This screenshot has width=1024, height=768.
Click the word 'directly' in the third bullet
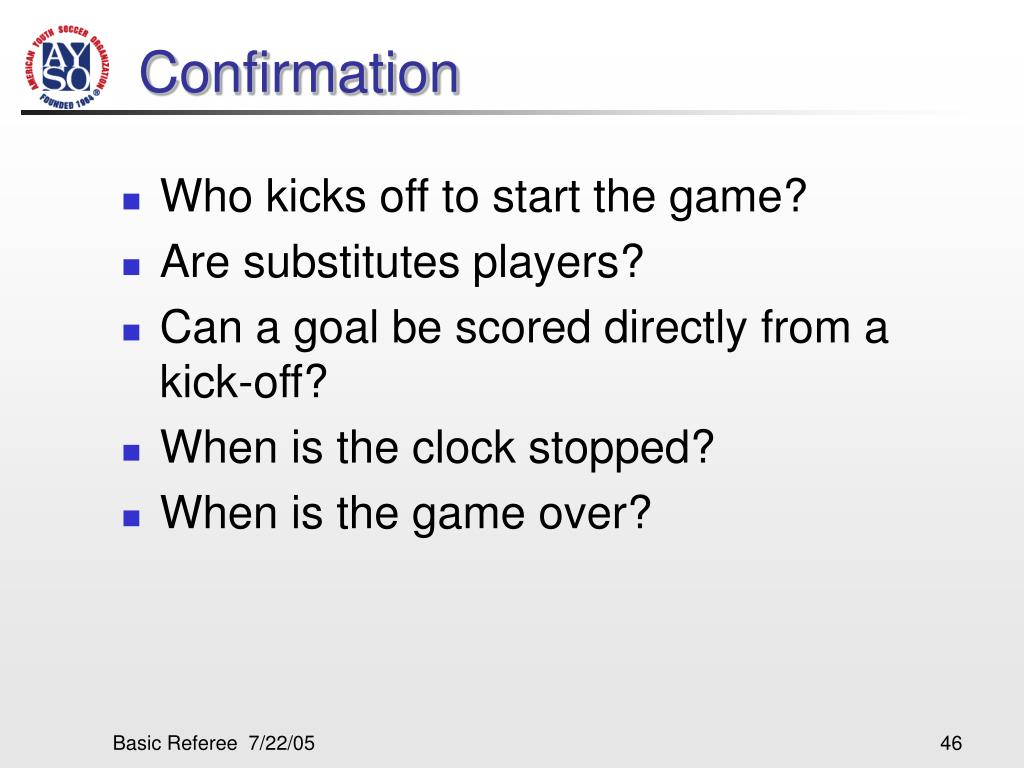click(x=675, y=327)
